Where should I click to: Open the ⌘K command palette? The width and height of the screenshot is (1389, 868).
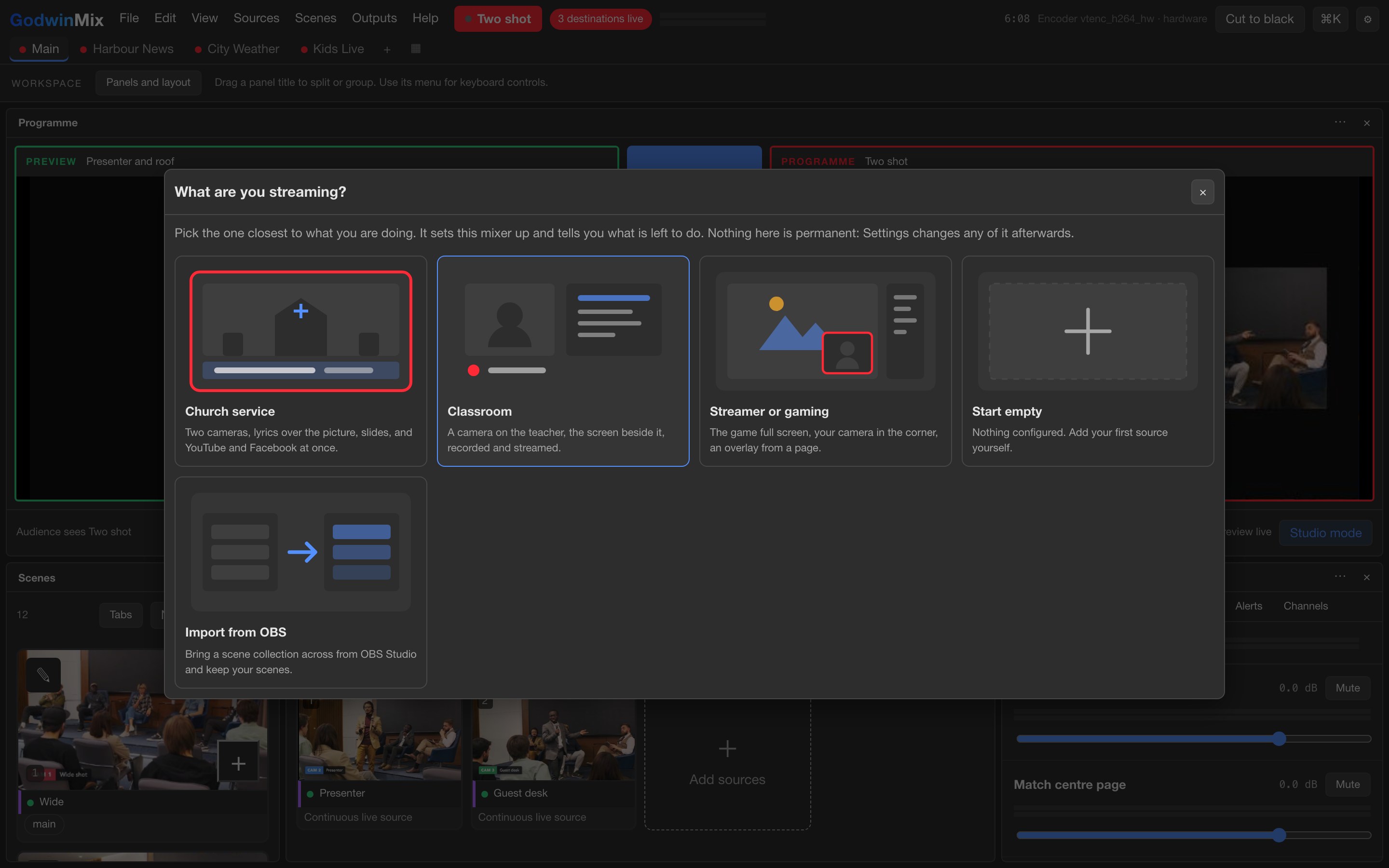pos(1330,19)
